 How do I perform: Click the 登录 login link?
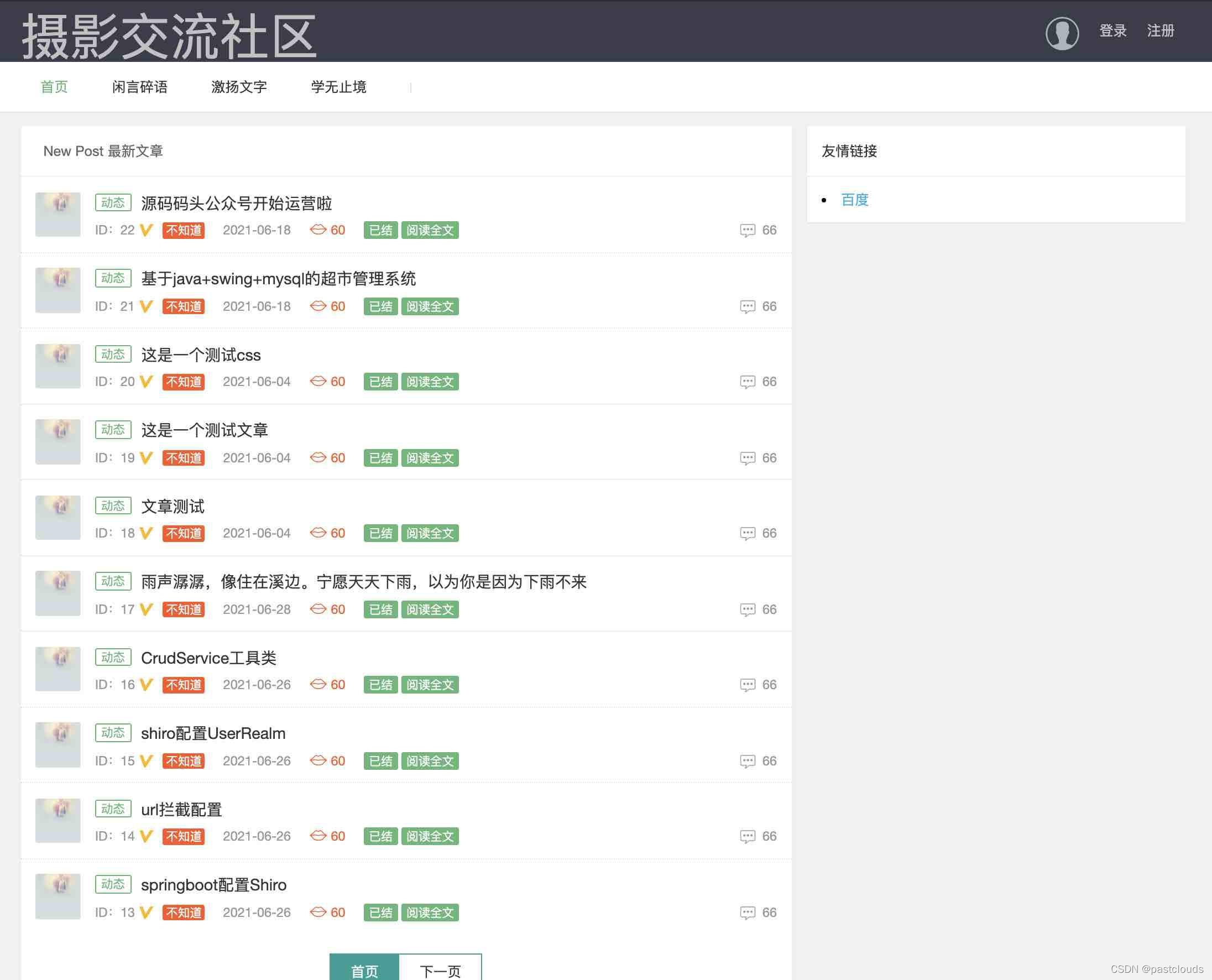pos(1112,30)
